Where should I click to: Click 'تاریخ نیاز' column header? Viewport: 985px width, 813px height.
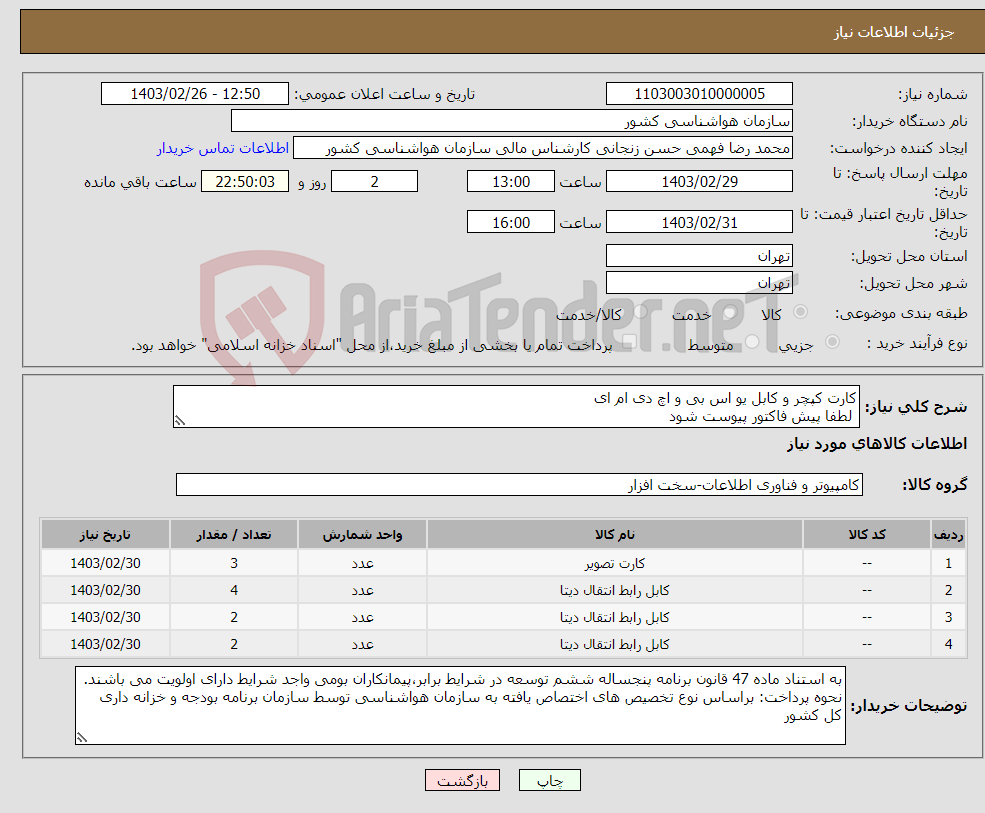105,535
